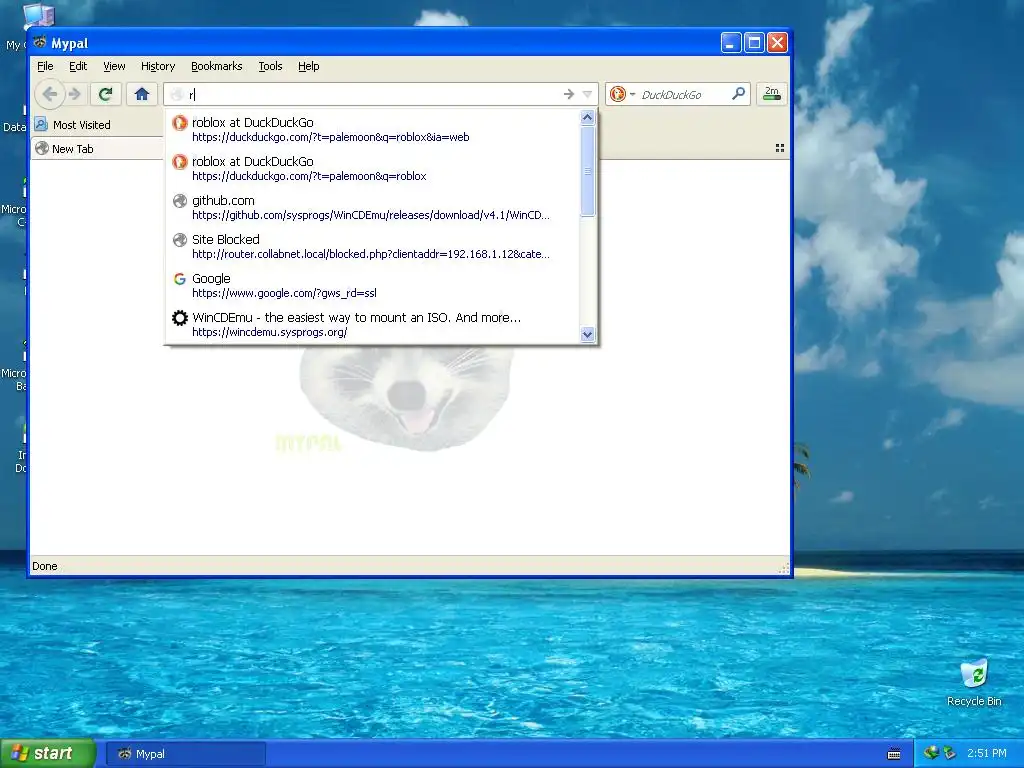Click the Mypal title bar raccoon icon

[40, 42]
